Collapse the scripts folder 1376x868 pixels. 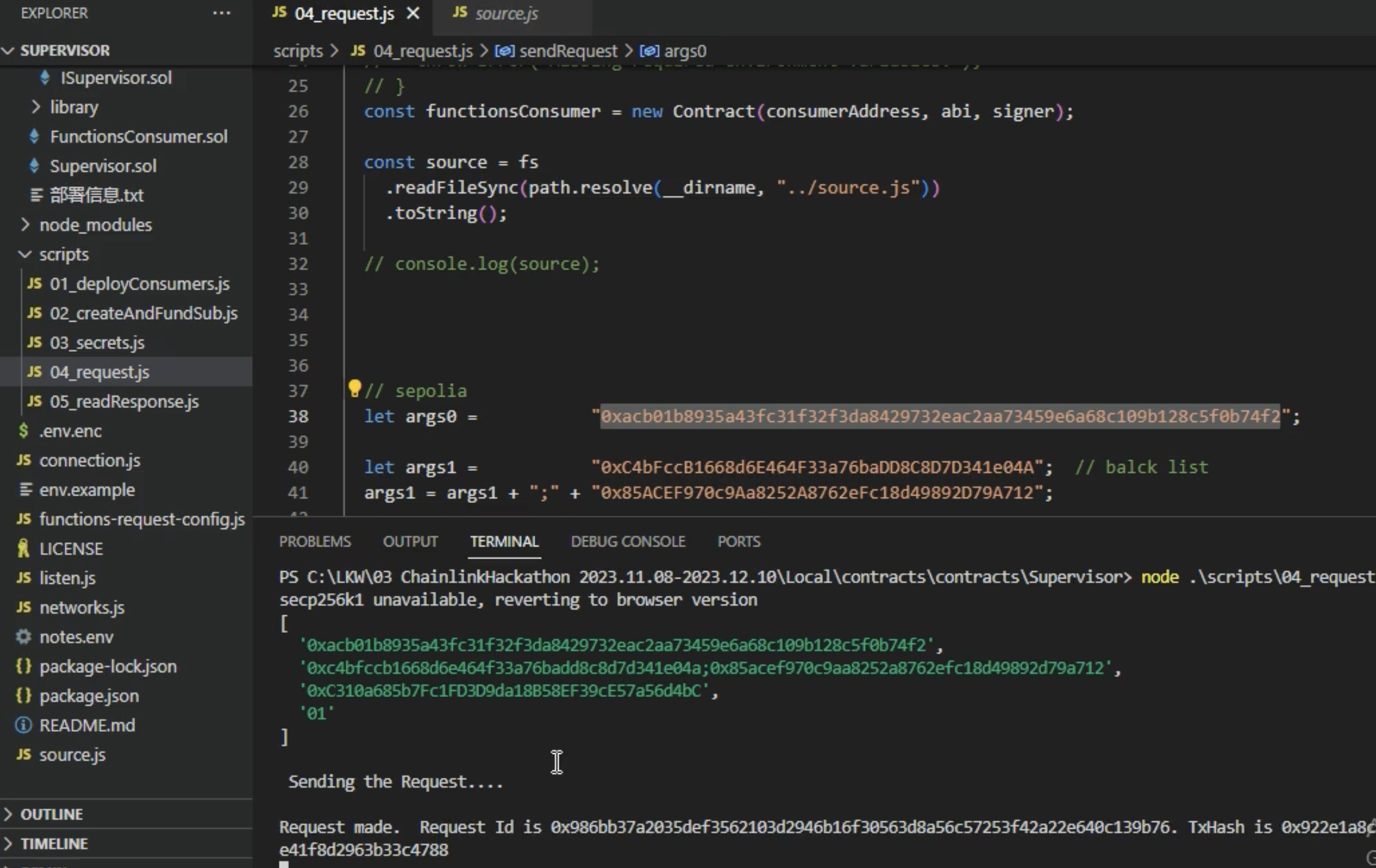25,254
